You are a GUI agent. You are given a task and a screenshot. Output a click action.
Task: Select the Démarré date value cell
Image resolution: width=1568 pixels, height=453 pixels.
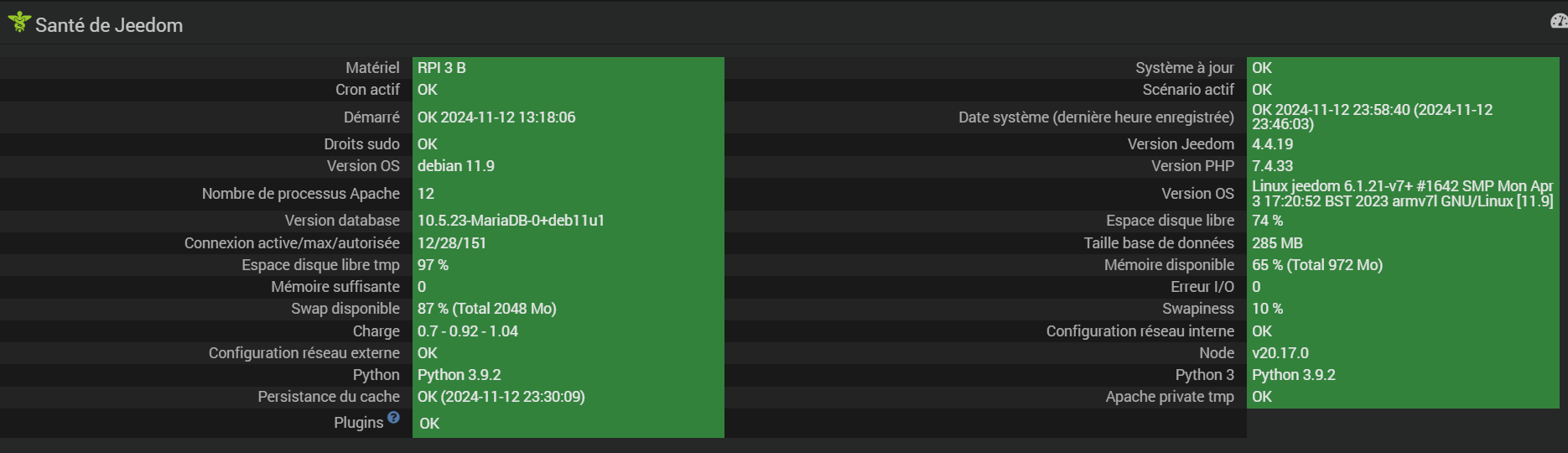[496, 117]
